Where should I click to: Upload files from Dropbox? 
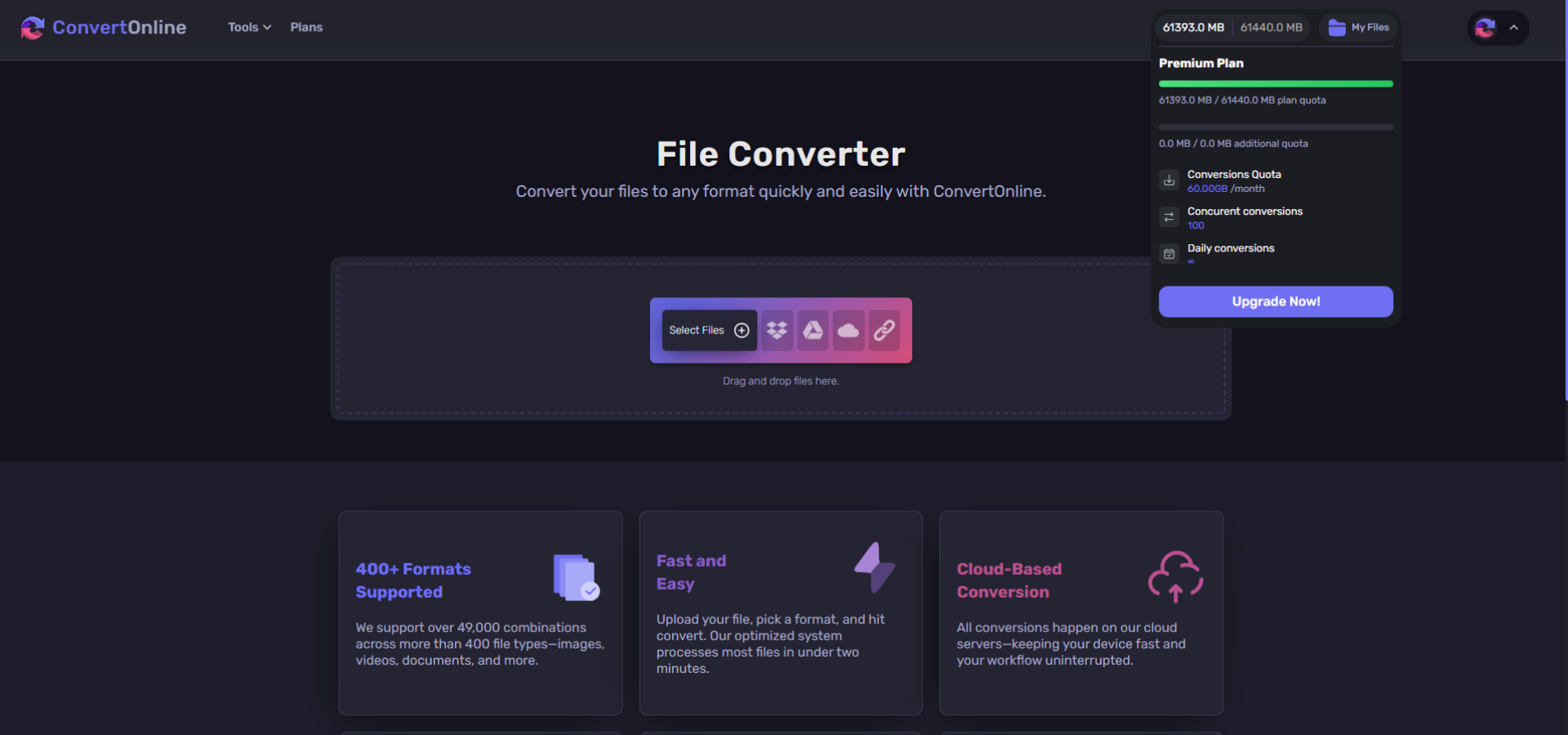777,330
